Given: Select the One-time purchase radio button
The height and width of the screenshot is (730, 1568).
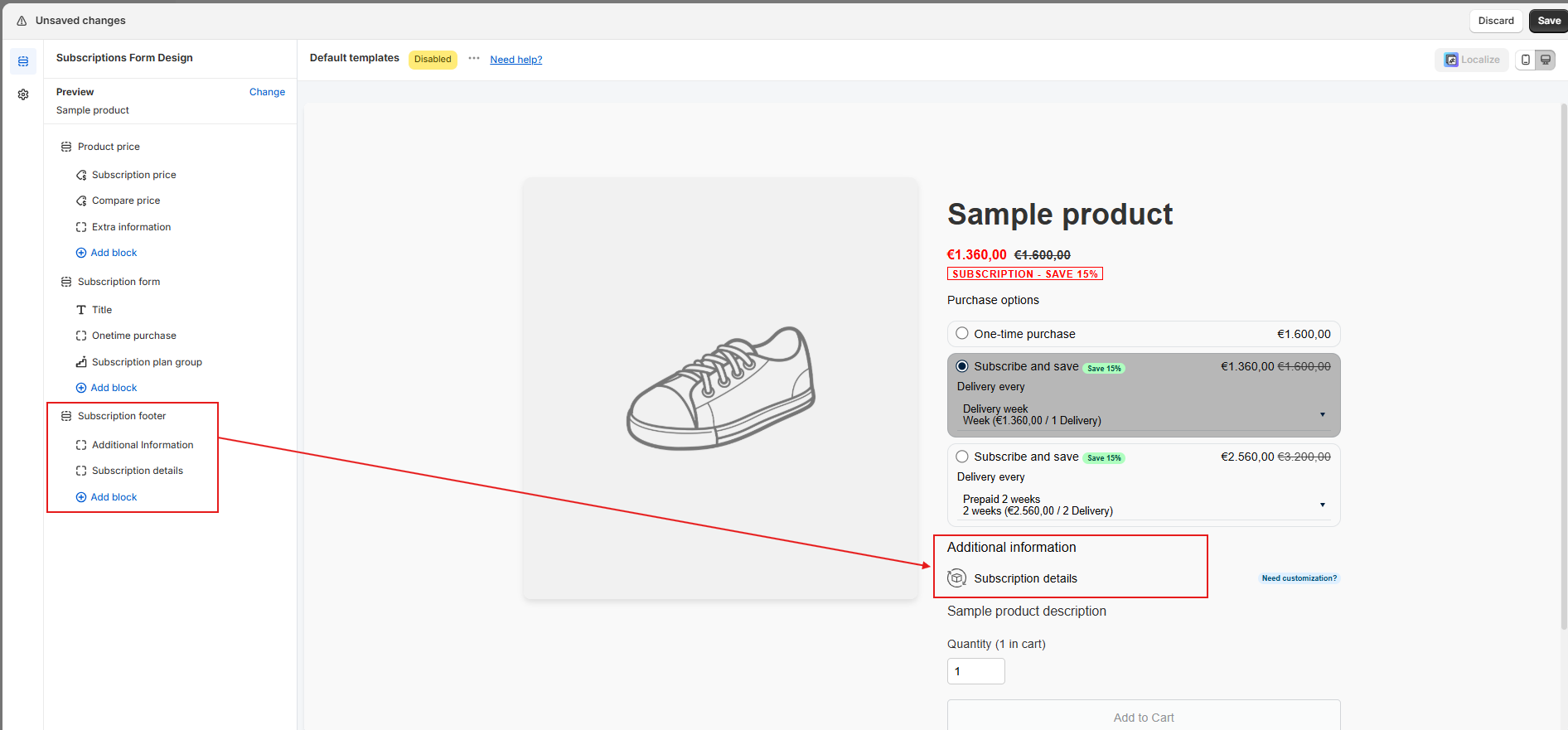Looking at the screenshot, I should [x=962, y=334].
